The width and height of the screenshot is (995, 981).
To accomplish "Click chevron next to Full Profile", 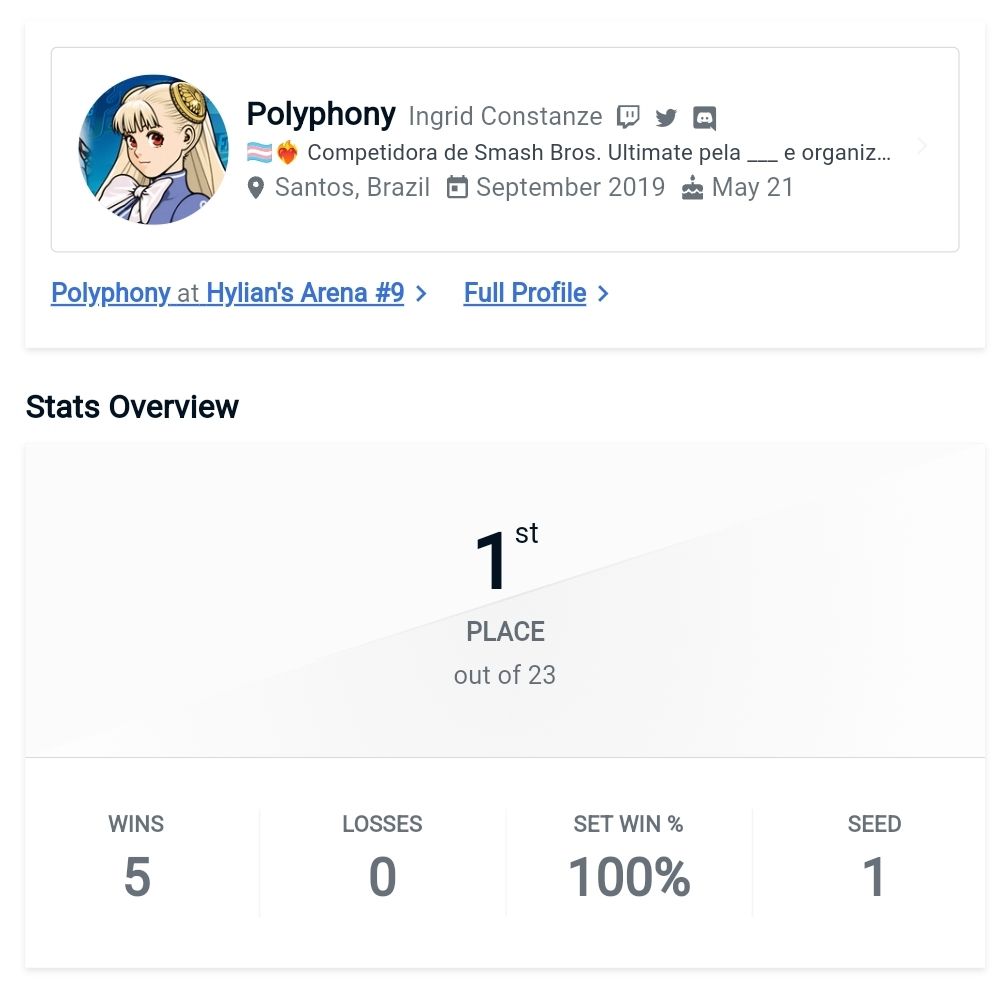I will [x=603, y=293].
